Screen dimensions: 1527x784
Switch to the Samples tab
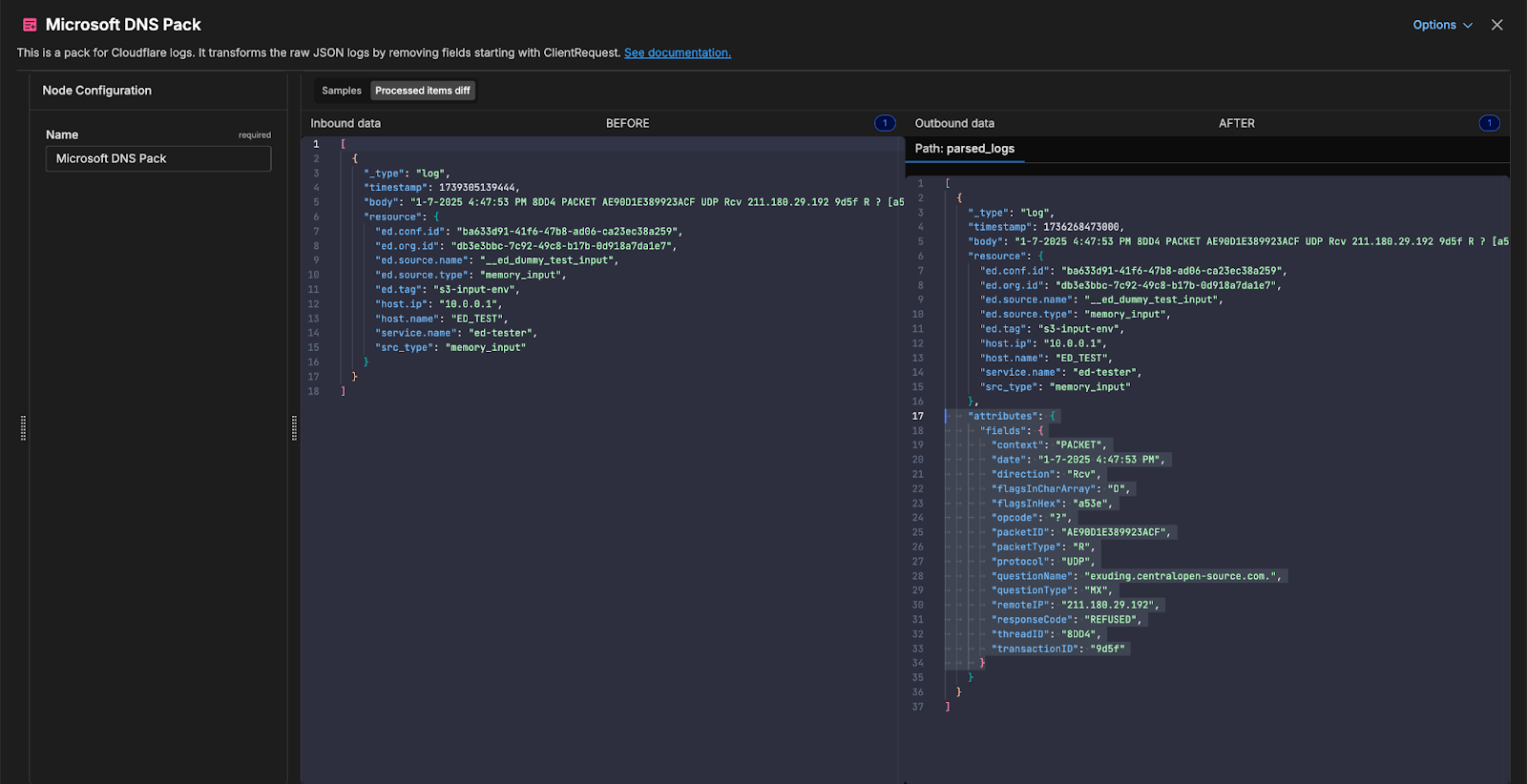[341, 91]
